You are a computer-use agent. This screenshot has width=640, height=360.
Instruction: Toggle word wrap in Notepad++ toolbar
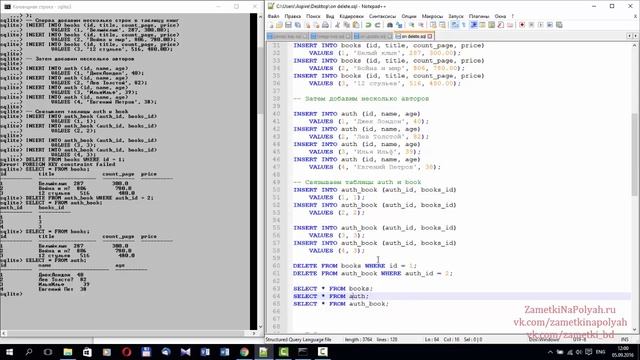454,25
